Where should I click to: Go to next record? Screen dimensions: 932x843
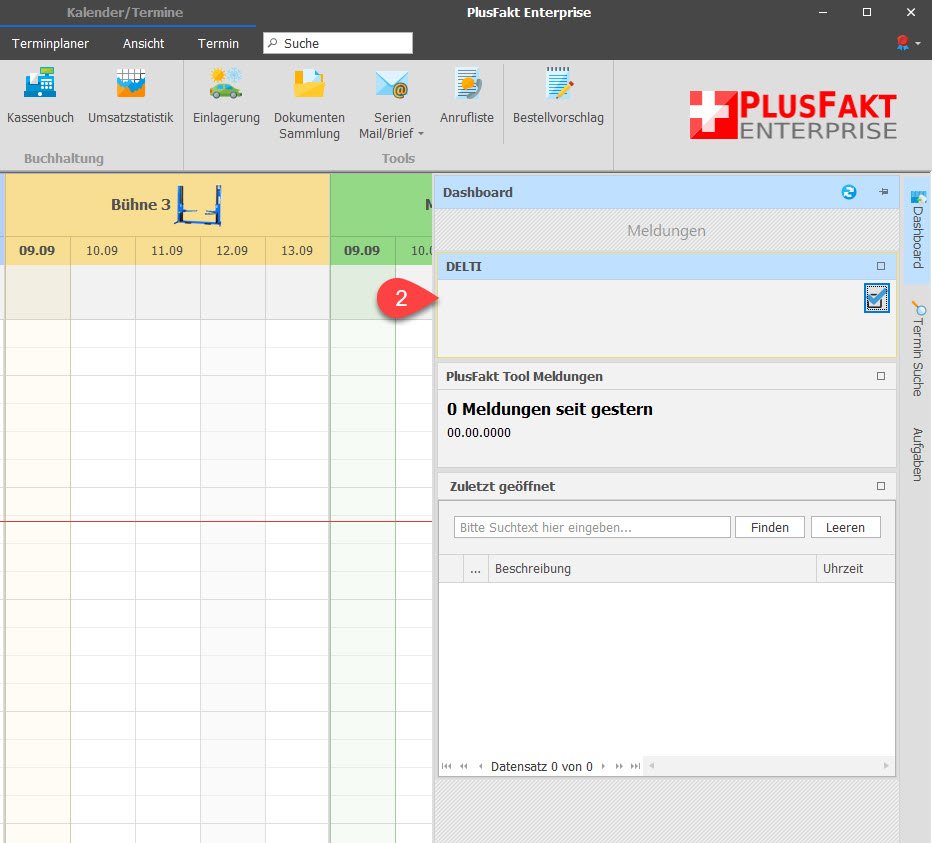[x=603, y=766]
